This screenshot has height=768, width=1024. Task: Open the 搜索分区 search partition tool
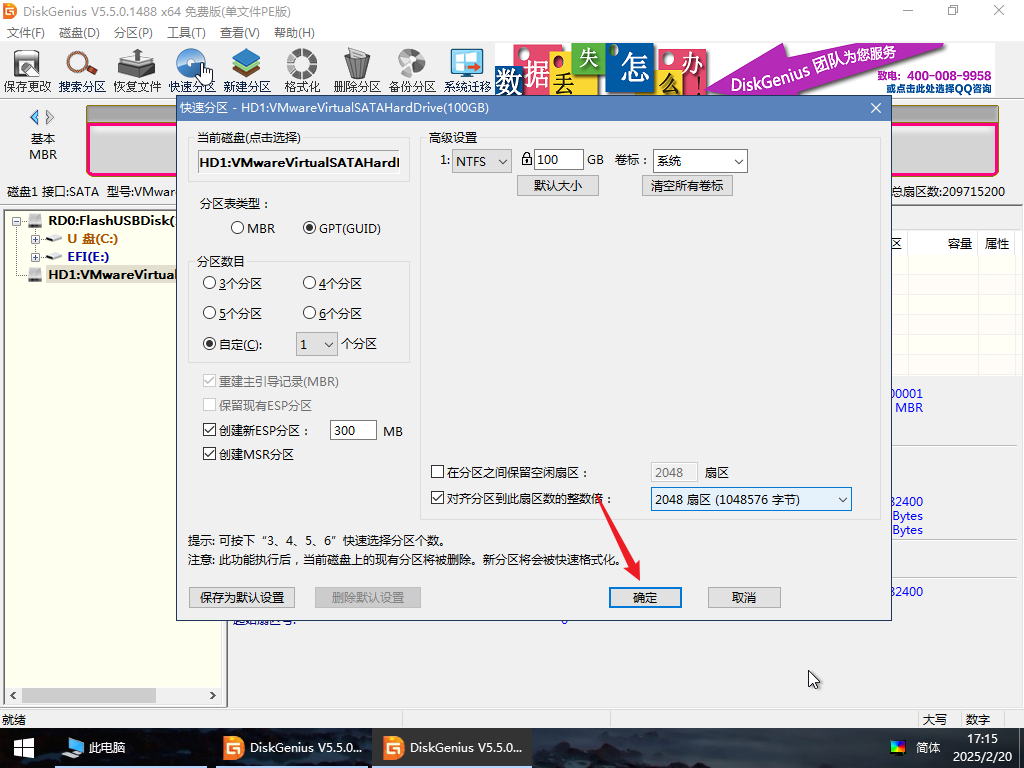point(82,71)
